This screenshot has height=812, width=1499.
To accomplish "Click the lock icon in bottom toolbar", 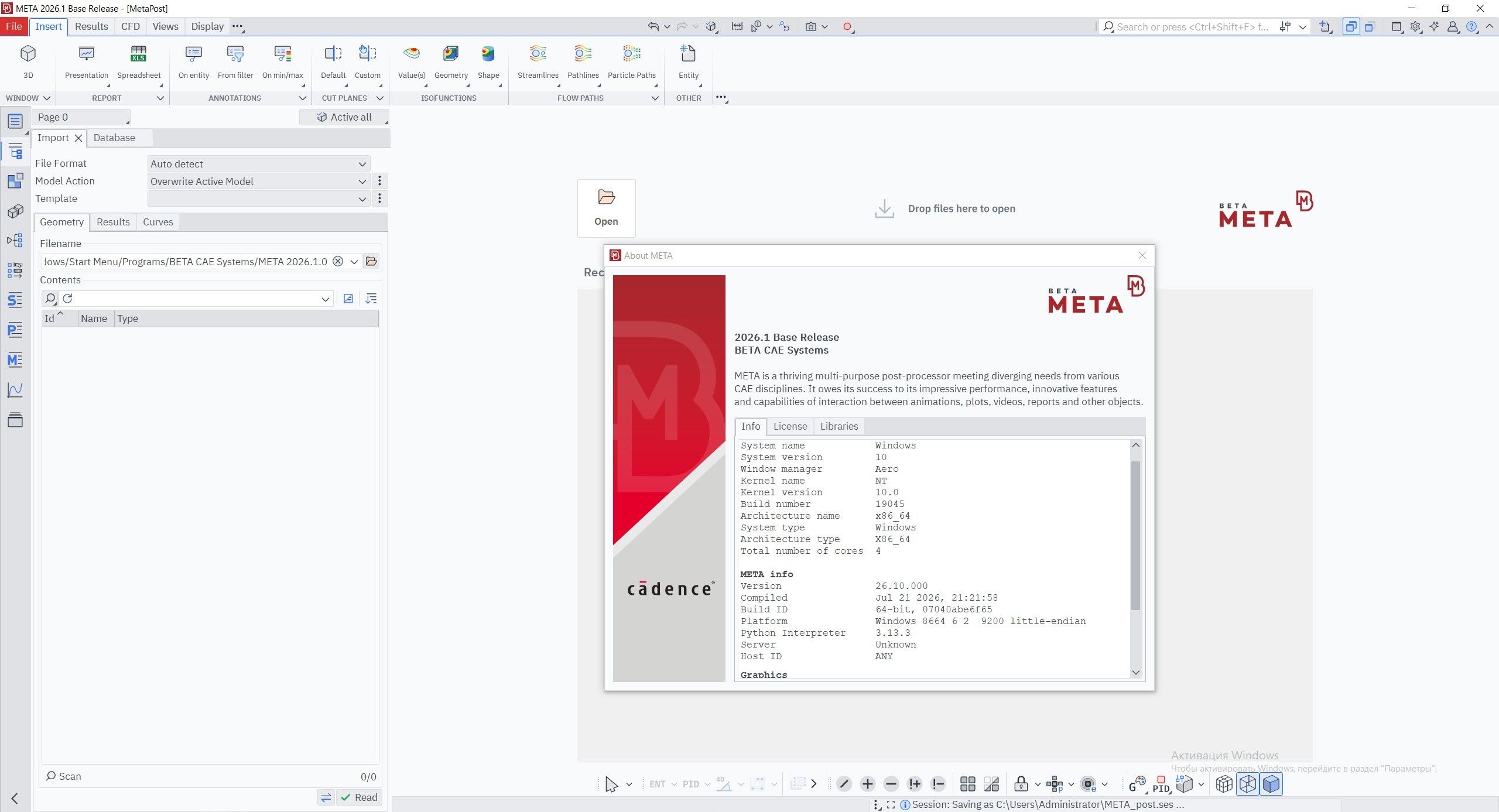I will click(x=1021, y=784).
